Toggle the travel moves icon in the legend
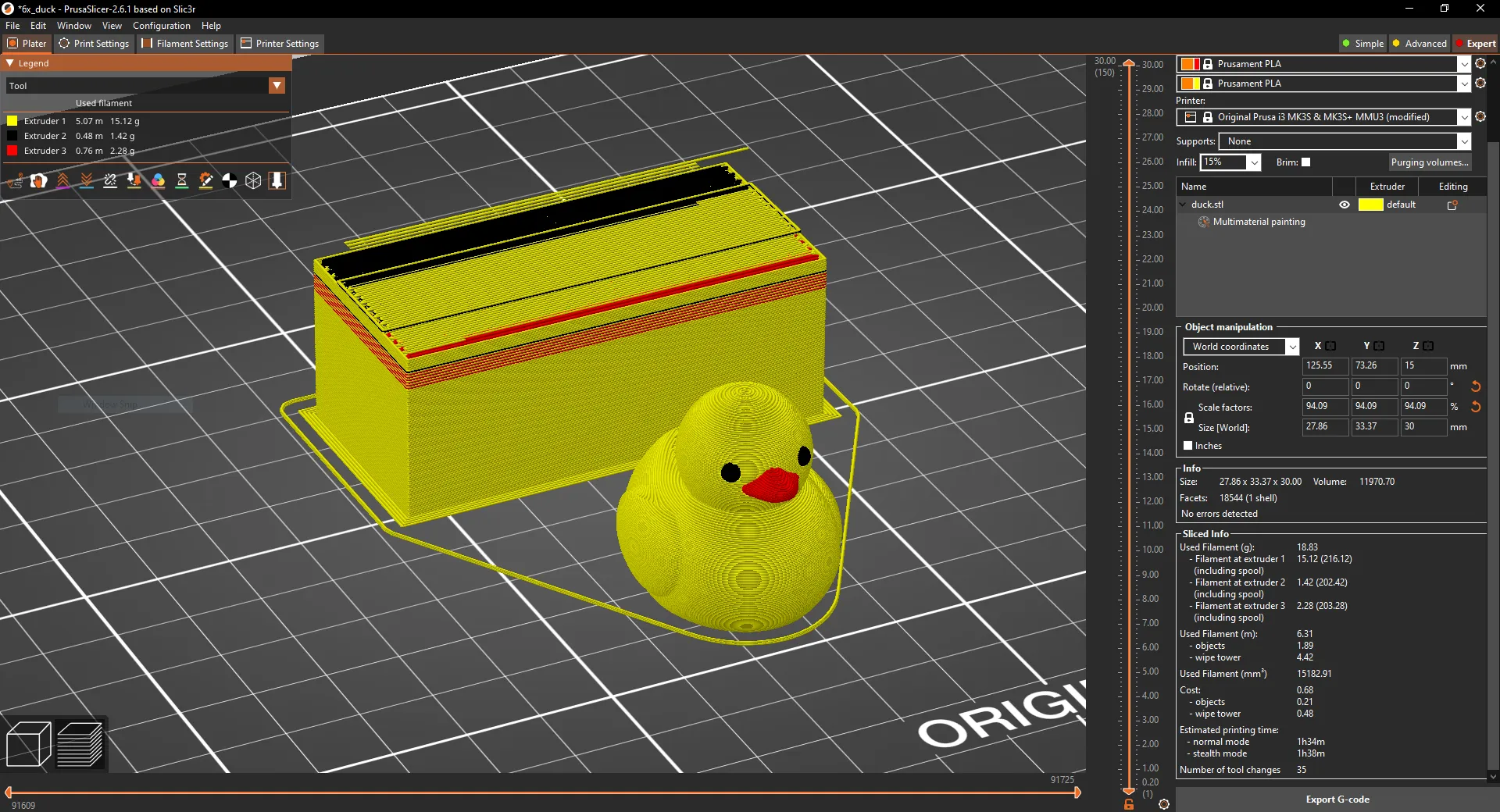The width and height of the screenshot is (1500, 812). point(15,181)
